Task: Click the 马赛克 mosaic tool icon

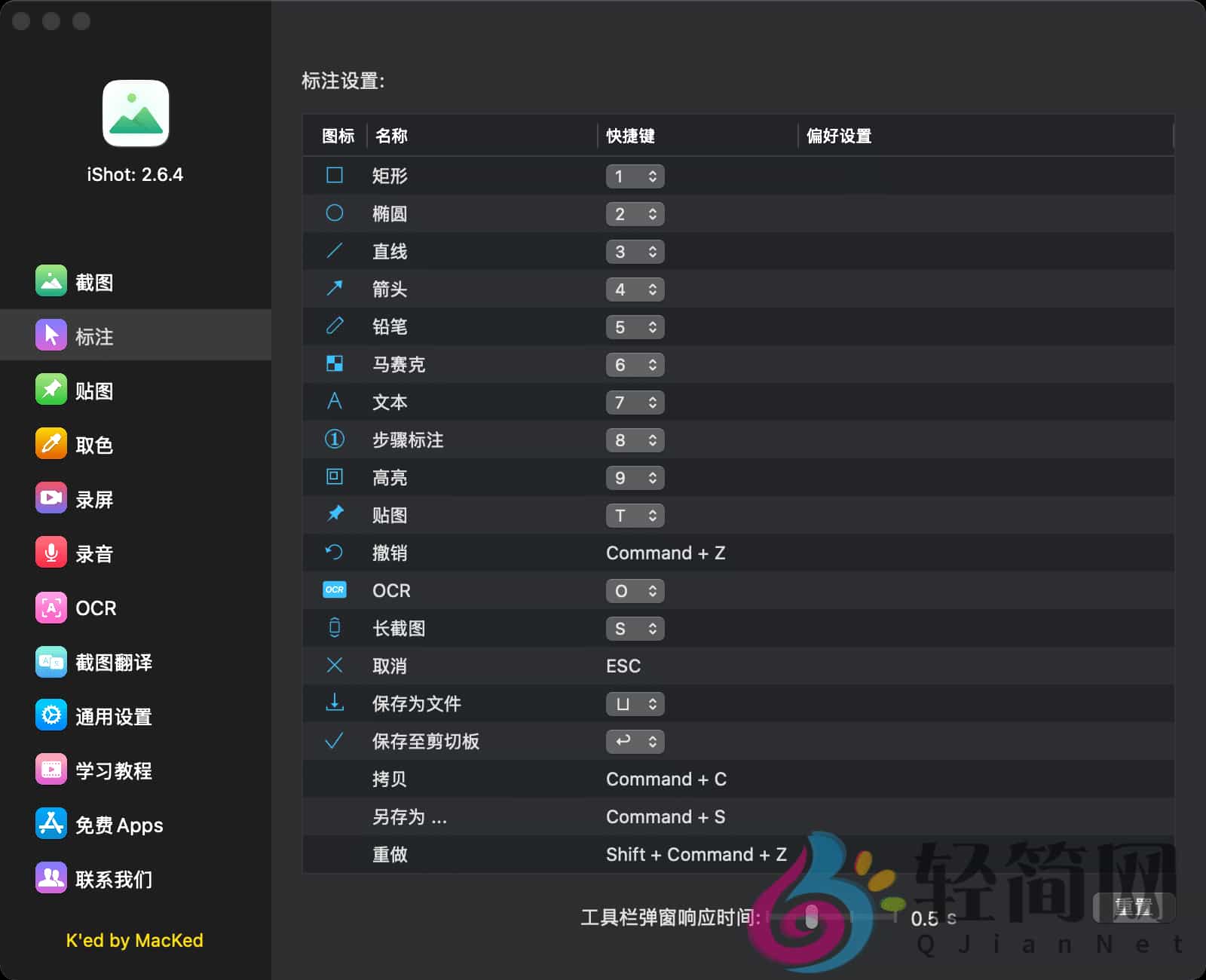Action: [334, 364]
